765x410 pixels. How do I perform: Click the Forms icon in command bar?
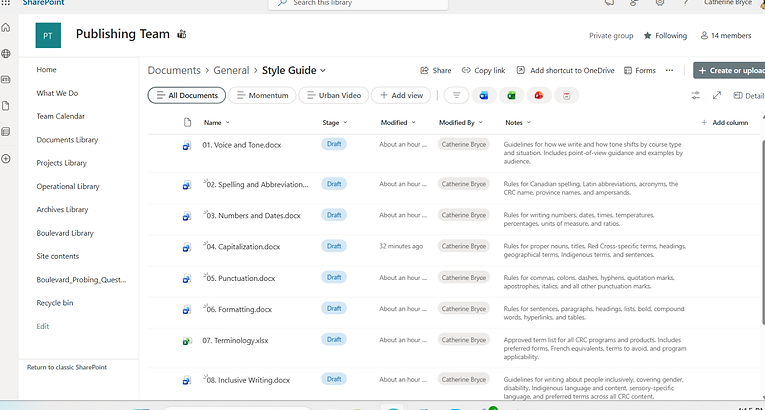[x=628, y=70]
